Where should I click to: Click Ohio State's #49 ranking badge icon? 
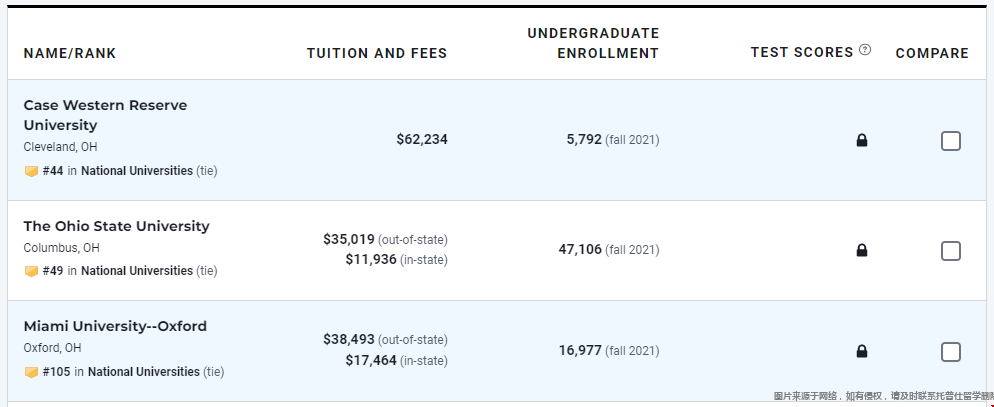[31, 271]
